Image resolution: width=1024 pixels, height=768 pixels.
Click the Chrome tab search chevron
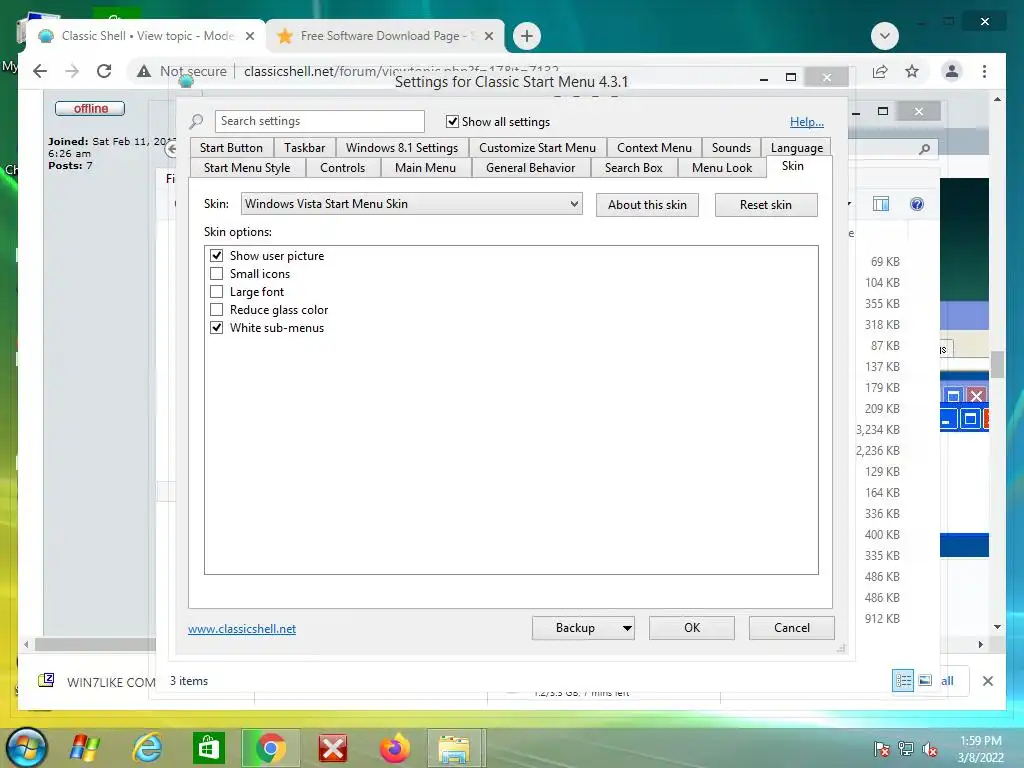click(885, 36)
